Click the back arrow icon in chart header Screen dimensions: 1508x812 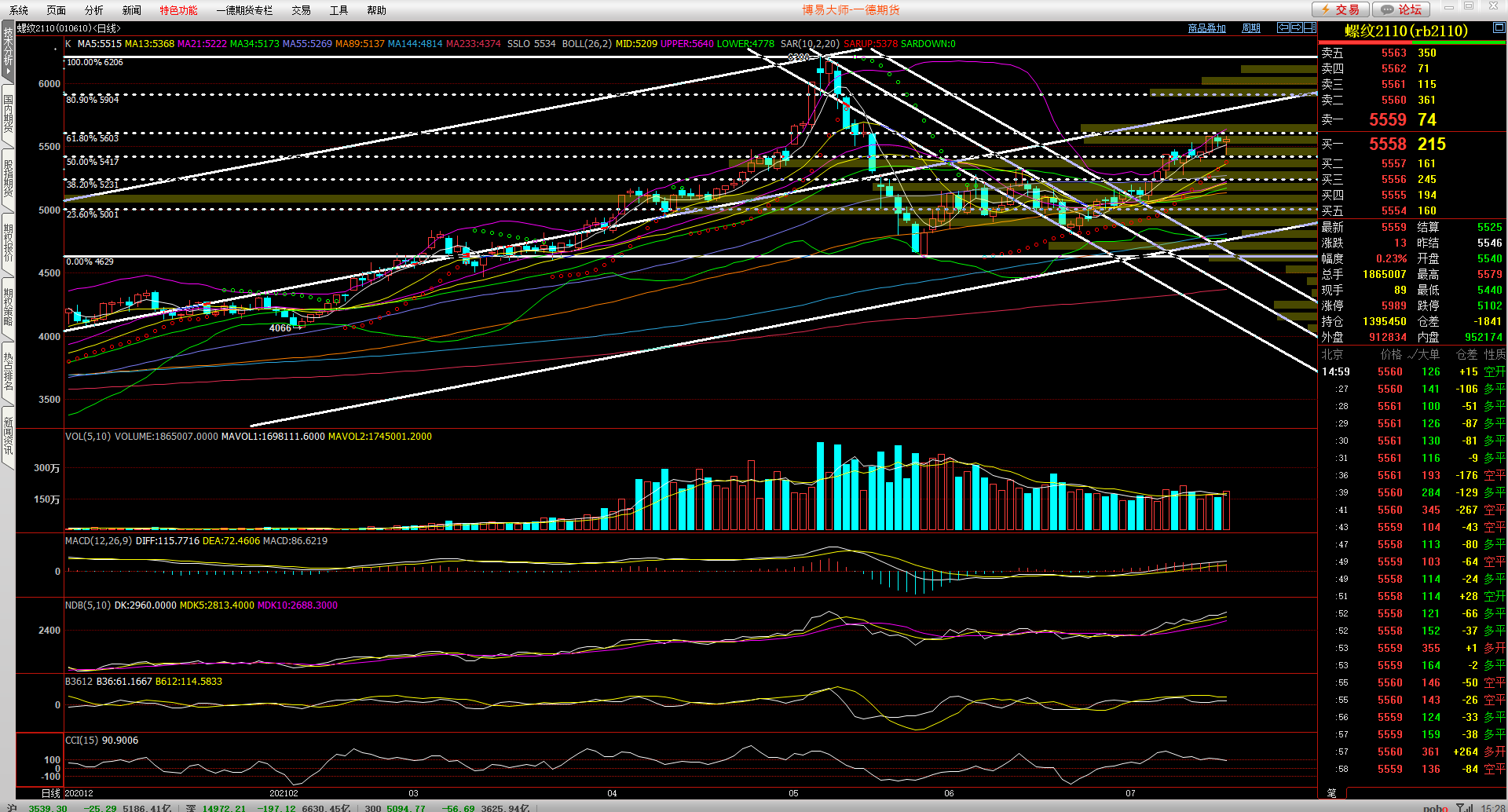tap(1283, 27)
